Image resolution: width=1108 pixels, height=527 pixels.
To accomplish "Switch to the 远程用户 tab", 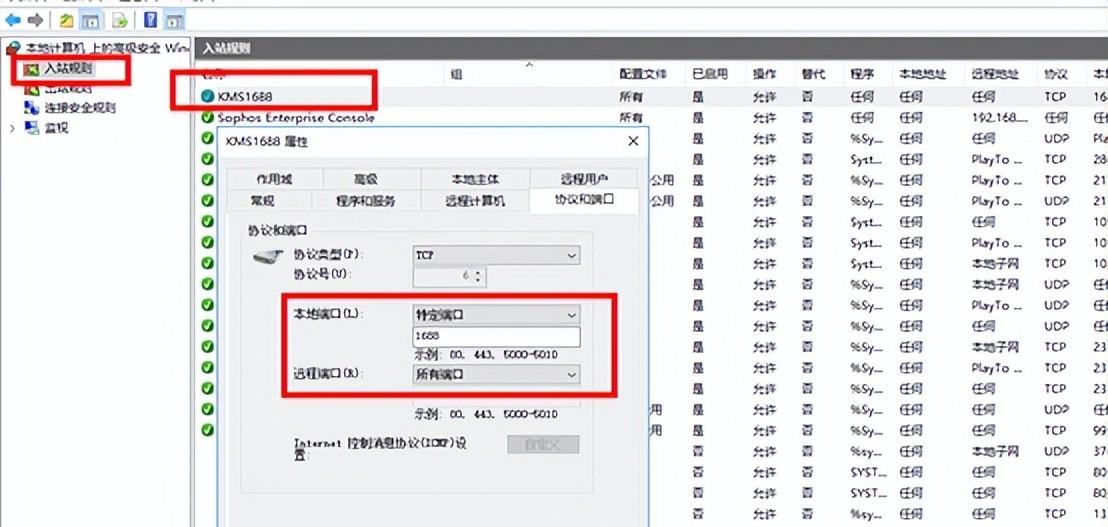I will point(584,179).
